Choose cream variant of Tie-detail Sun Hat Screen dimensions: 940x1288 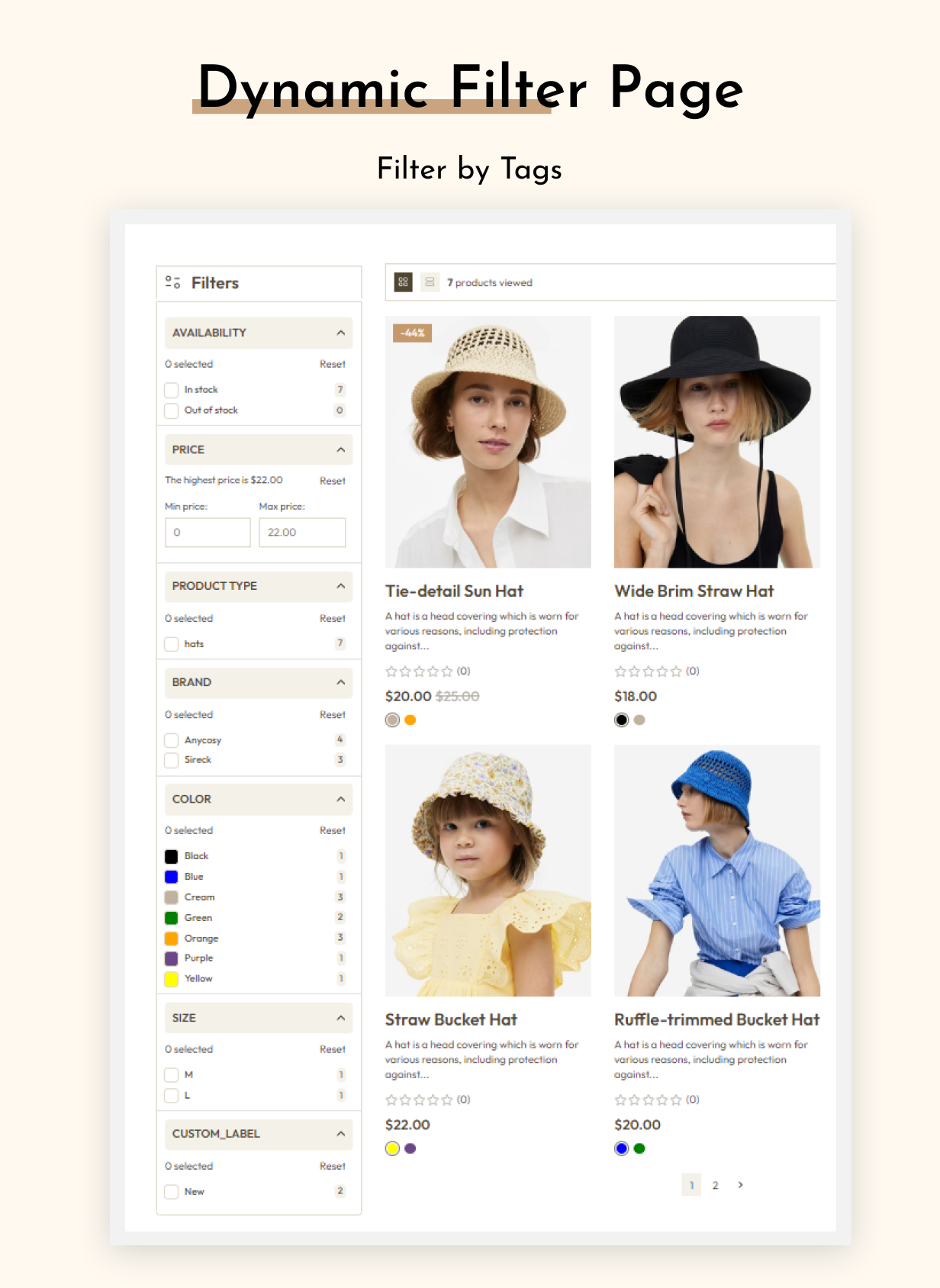pyautogui.click(x=393, y=720)
